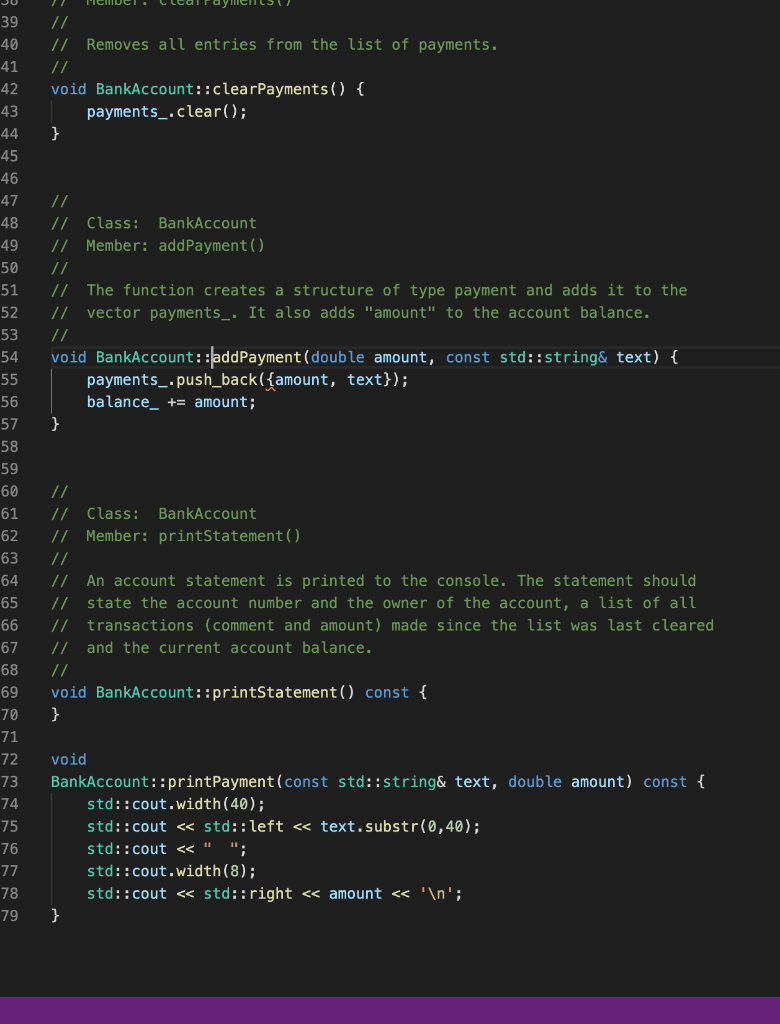This screenshot has width=780, height=1024.
Task: Click the closing brace on line 79
Action: pos(56,916)
